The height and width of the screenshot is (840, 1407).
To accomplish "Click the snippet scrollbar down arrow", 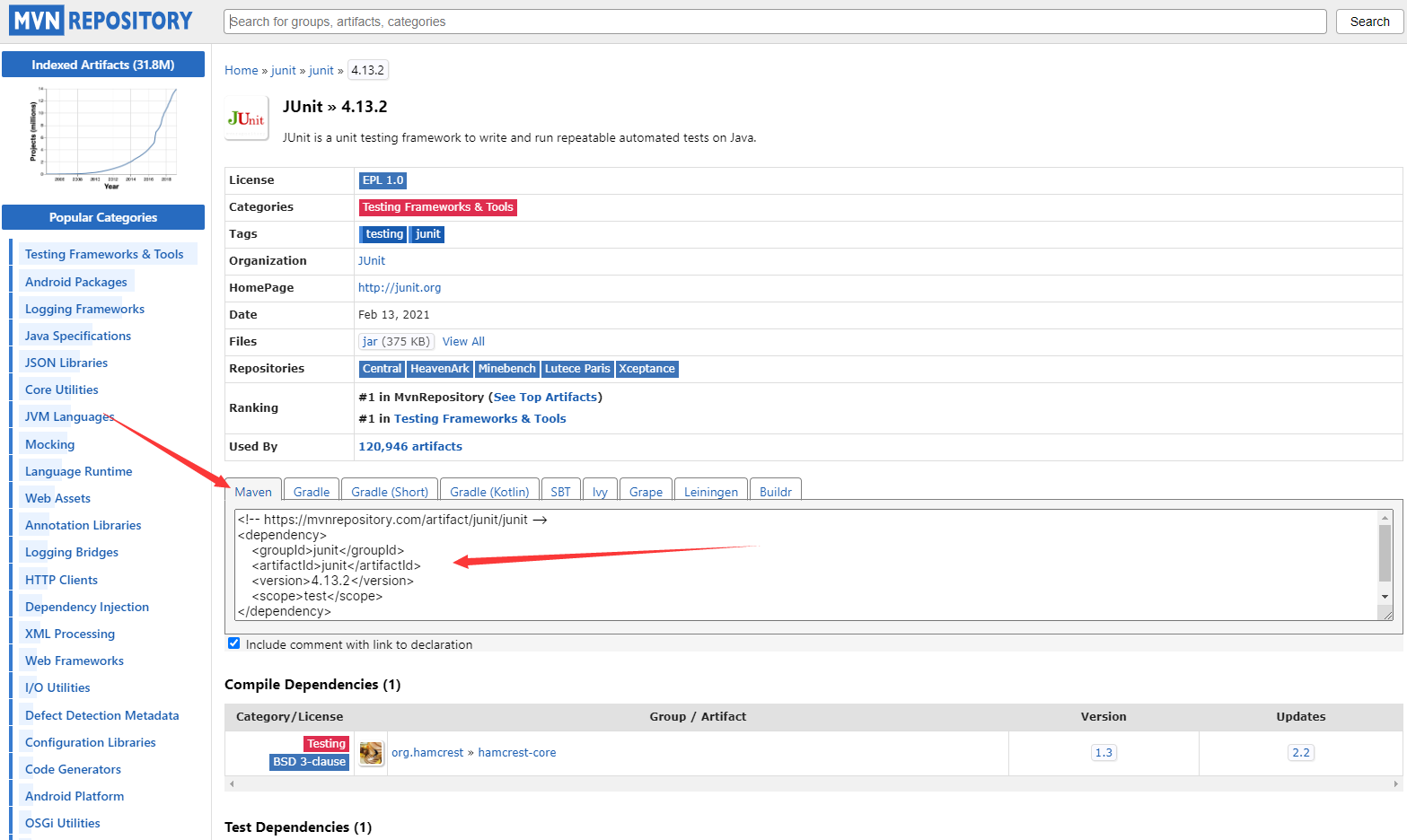I will pos(1385,597).
